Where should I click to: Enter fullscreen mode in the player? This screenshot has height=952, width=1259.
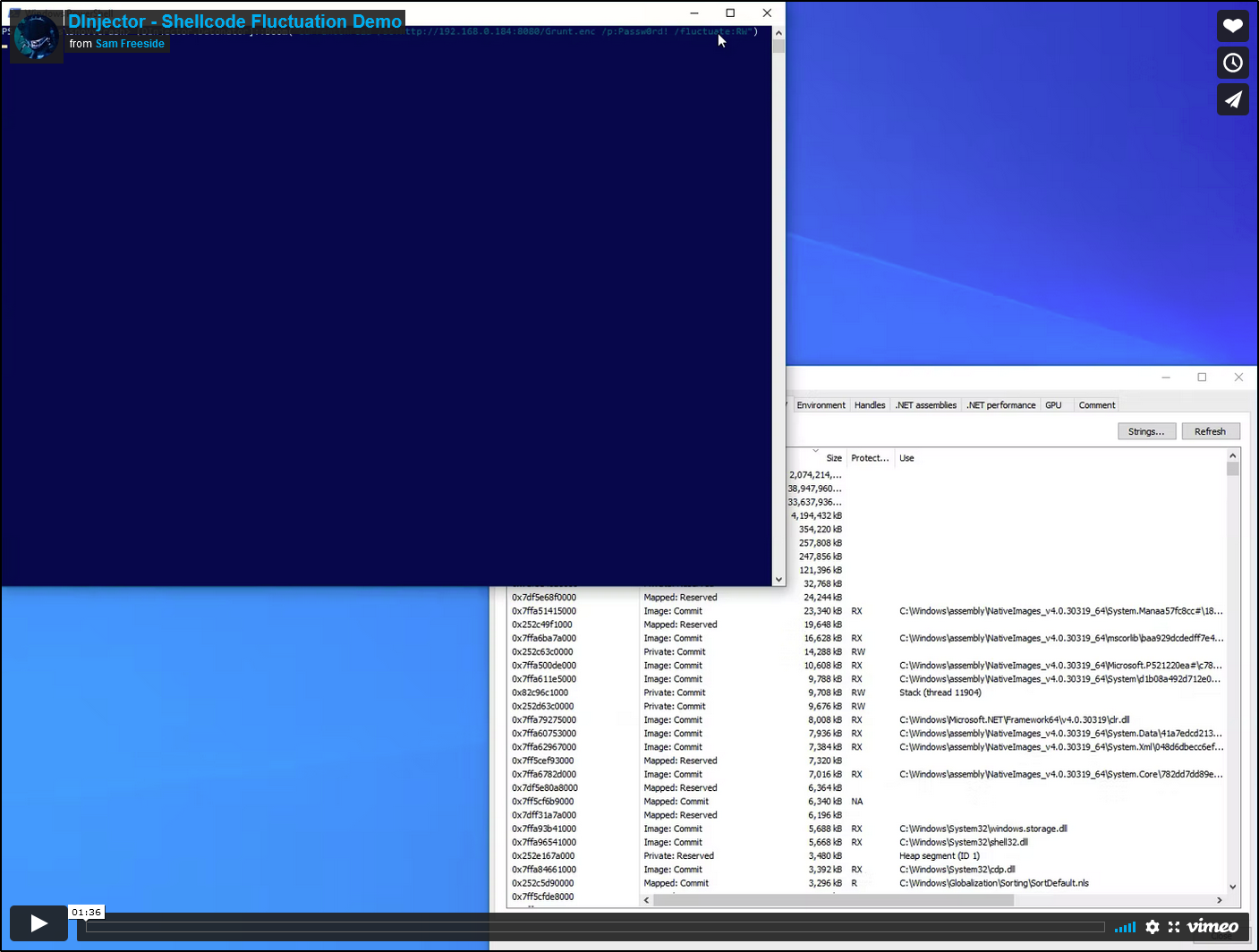pyautogui.click(x=1174, y=927)
